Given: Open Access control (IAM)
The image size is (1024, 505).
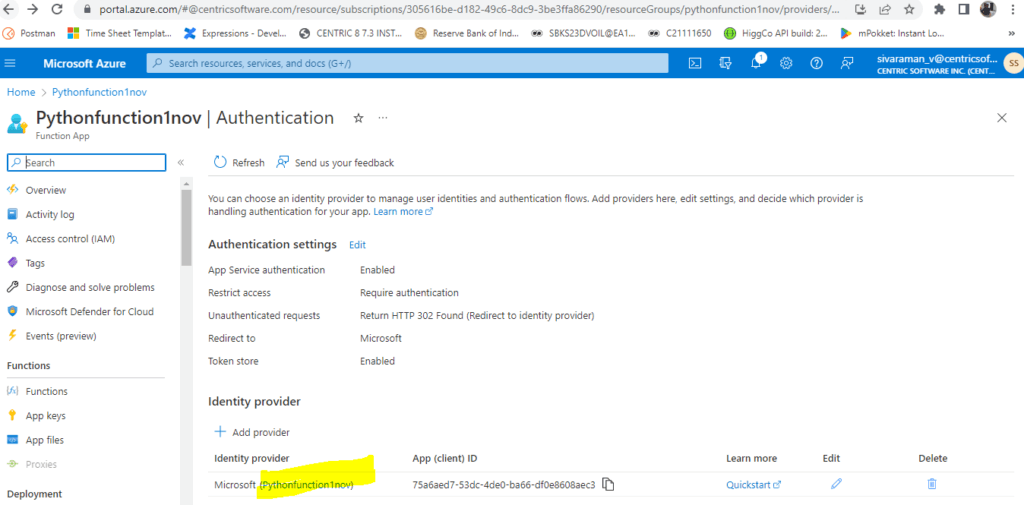Looking at the screenshot, I should click(x=70, y=239).
